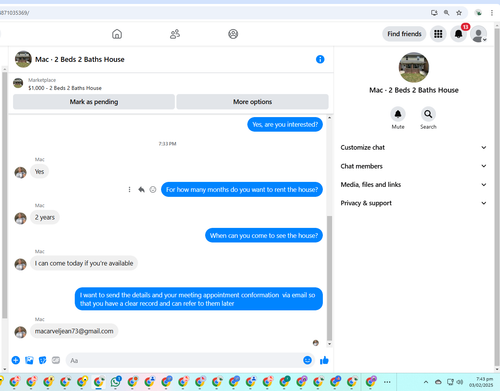Expand Customize chat section

click(x=413, y=147)
